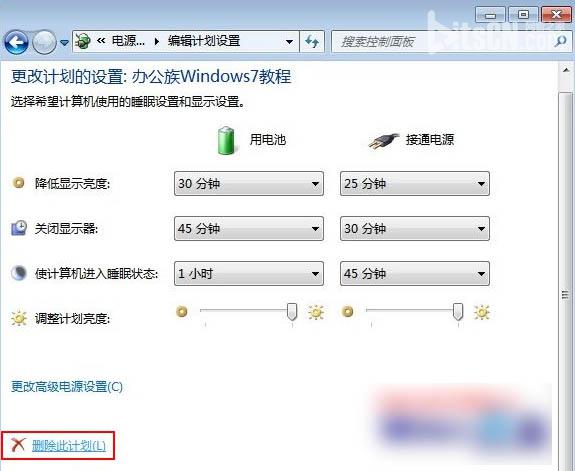575x471 pixels.
Task: Click the power plug icon
Action: 384,140
